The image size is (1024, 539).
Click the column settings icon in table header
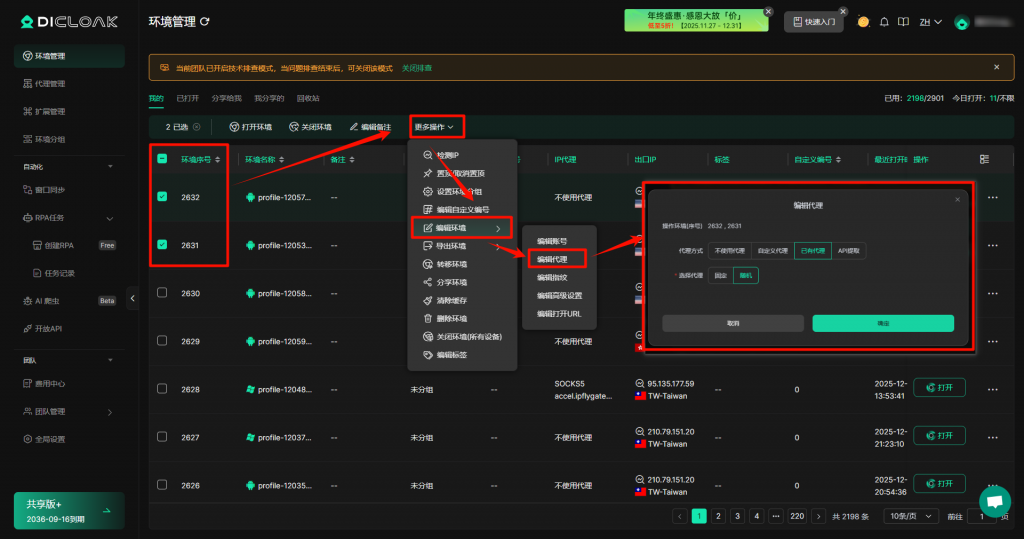point(984,159)
